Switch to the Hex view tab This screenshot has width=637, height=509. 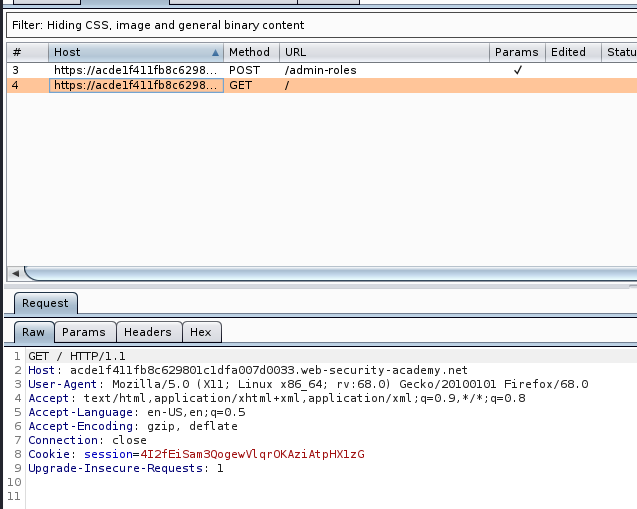[201, 332]
